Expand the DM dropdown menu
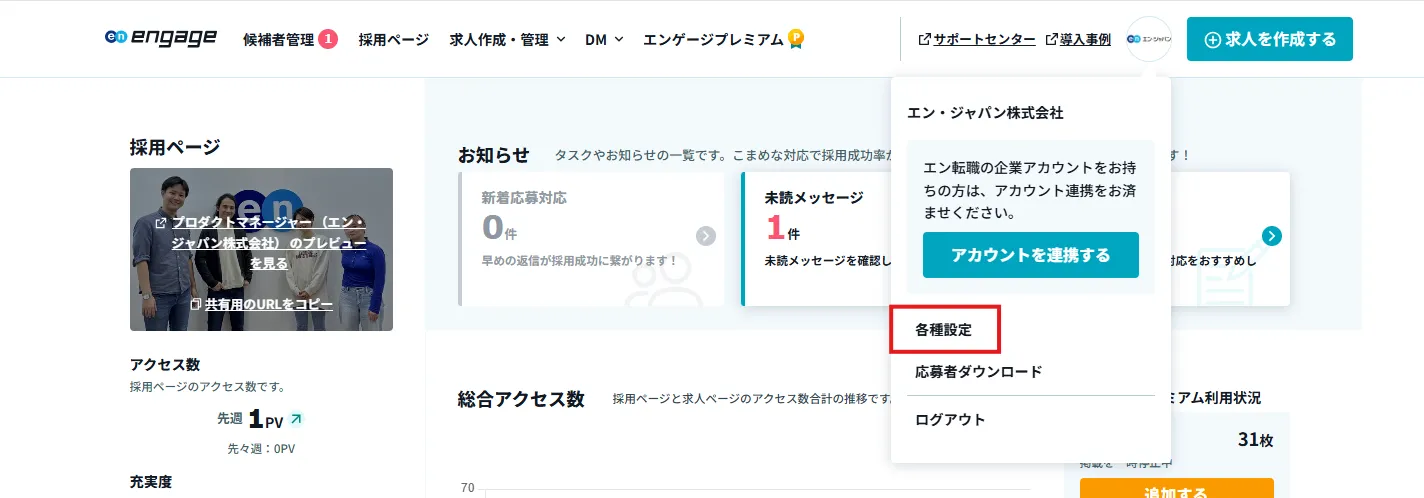Image resolution: width=1424 pixels, height=498 pixels. tap(604, 39)
